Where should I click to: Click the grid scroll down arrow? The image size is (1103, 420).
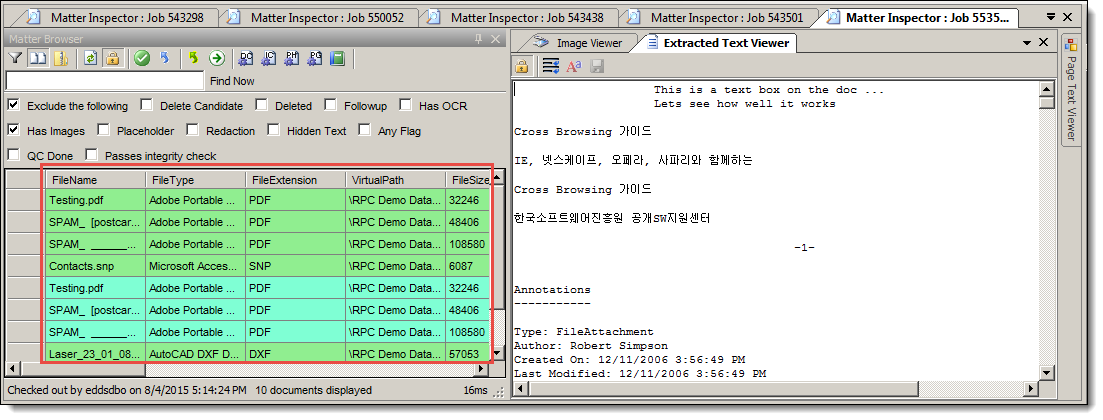click(498, 354)
